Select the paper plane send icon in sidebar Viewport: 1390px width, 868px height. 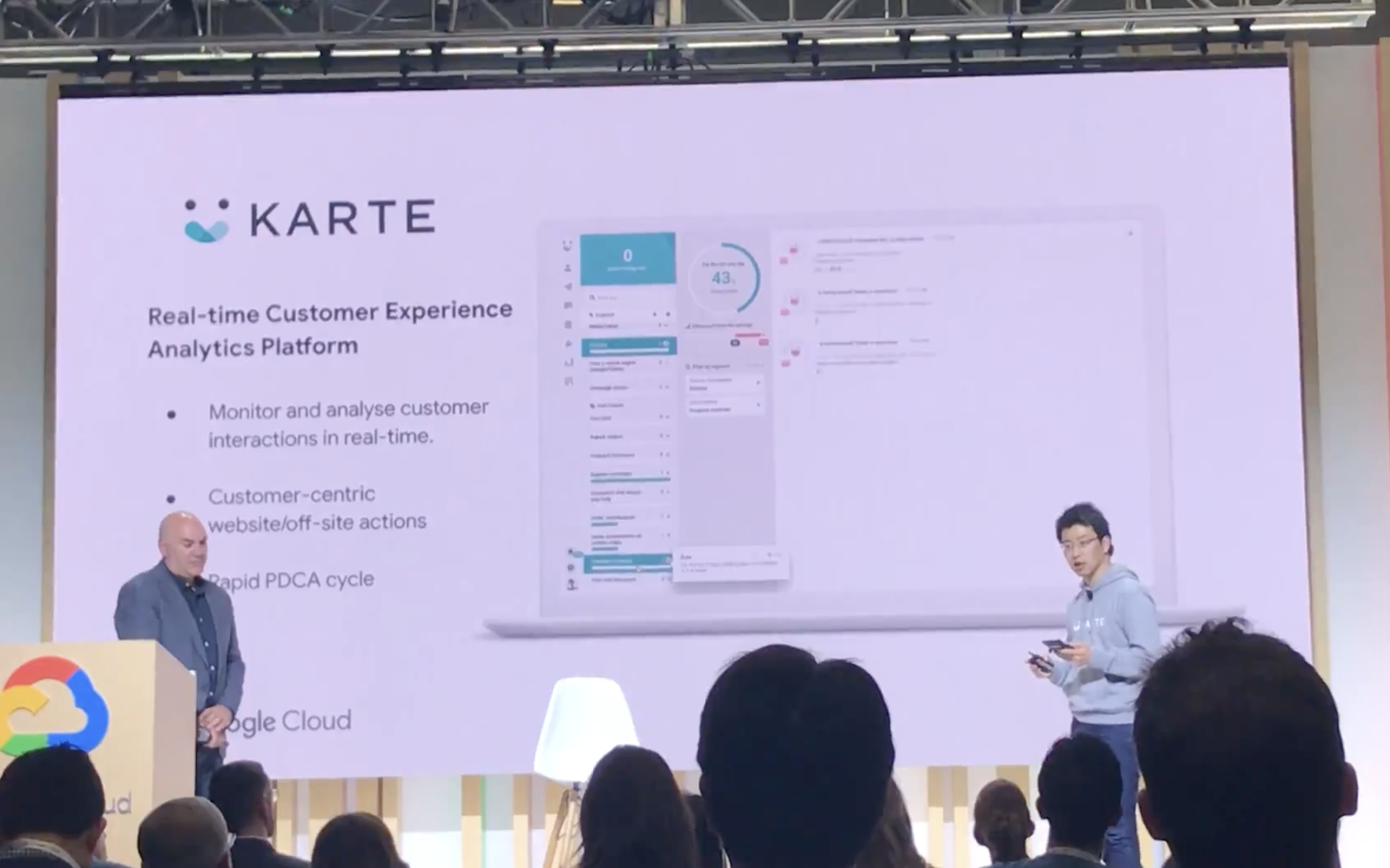pyautogui.click(x=567, y=287)
